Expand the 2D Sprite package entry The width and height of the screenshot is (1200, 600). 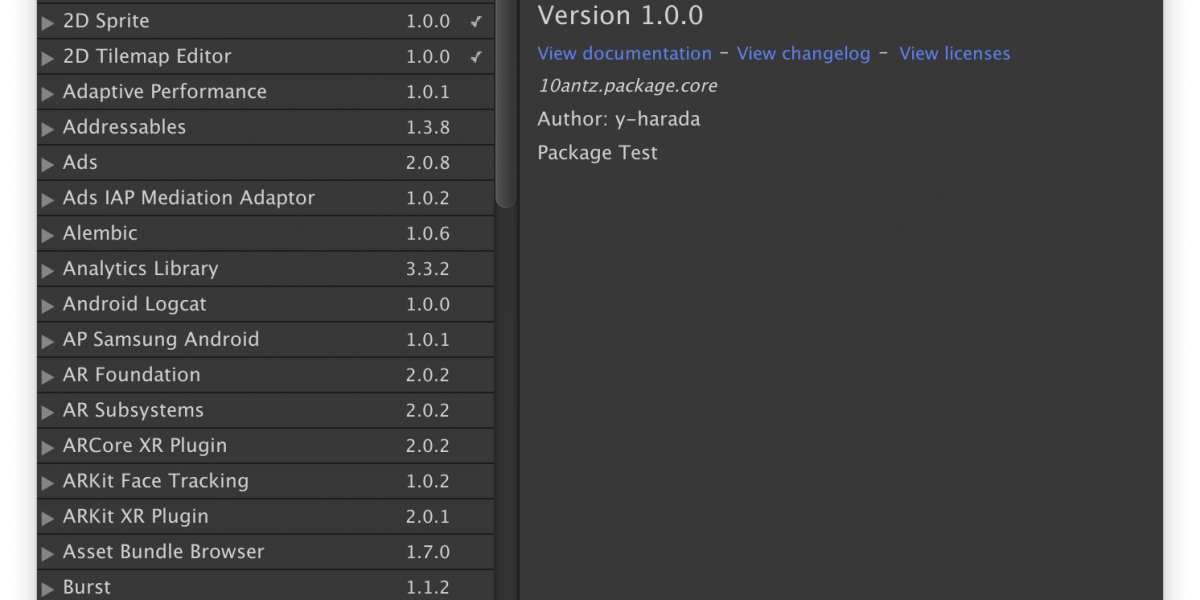click(47, 22)
